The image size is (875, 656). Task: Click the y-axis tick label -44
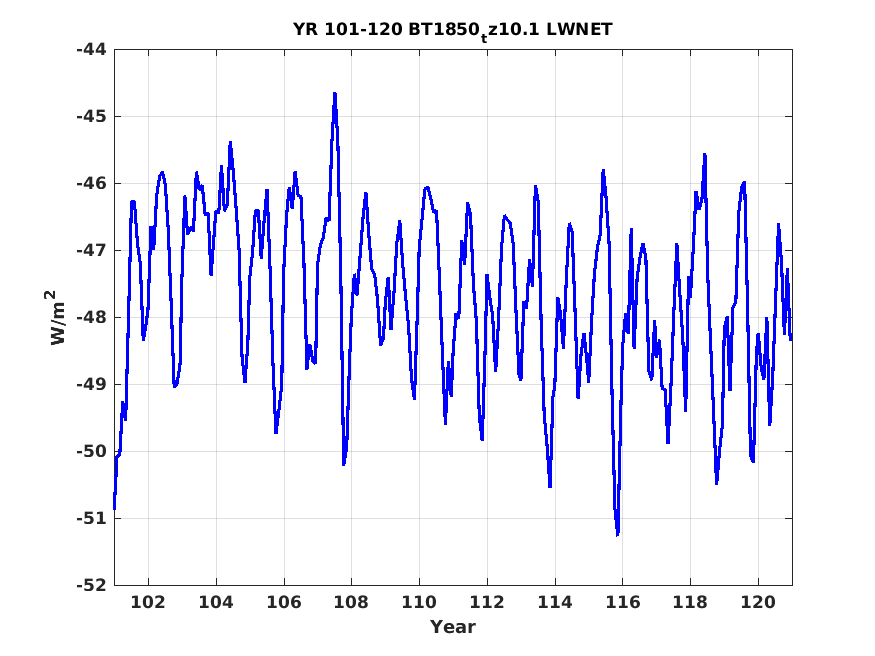[x=91, y=50]
